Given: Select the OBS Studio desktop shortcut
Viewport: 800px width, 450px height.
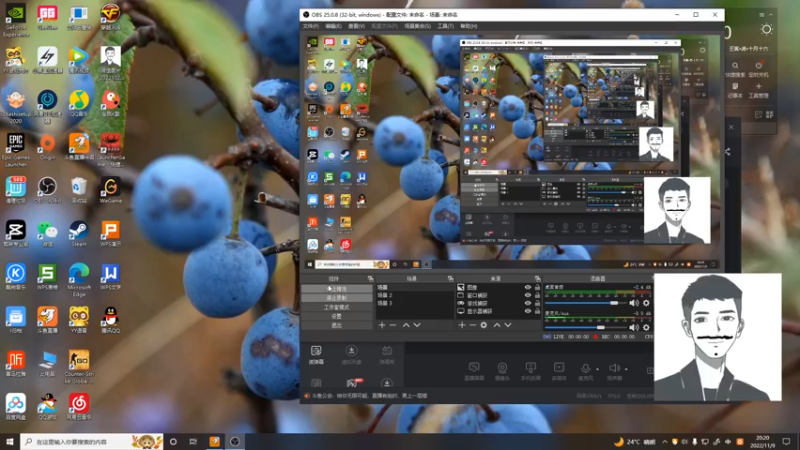Looking at the screenshot, I should click(x=47, y=190).
